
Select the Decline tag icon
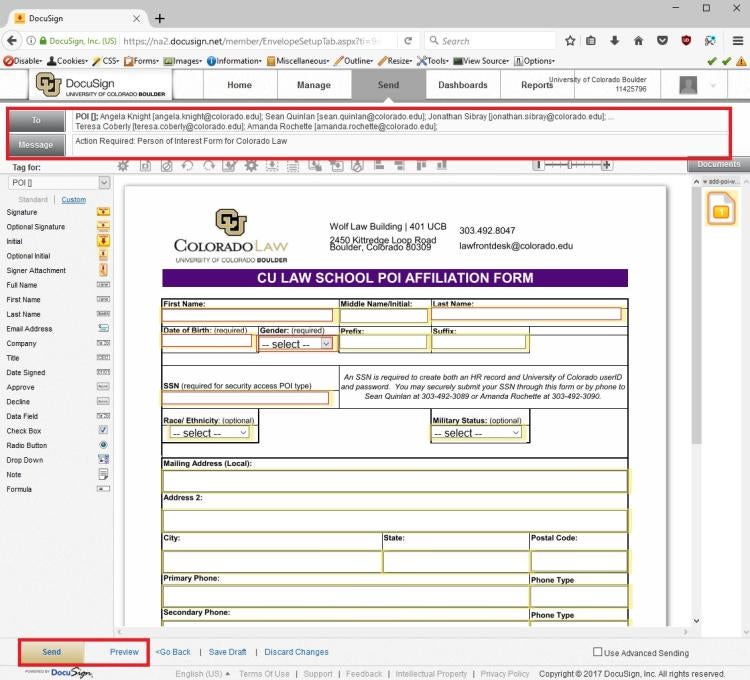click(x=103, y=401)
